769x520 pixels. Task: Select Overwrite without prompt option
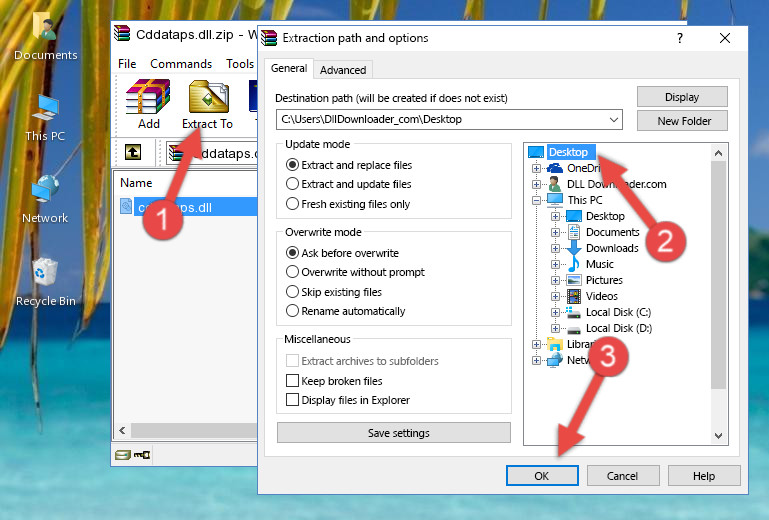(x=292, y=272)
